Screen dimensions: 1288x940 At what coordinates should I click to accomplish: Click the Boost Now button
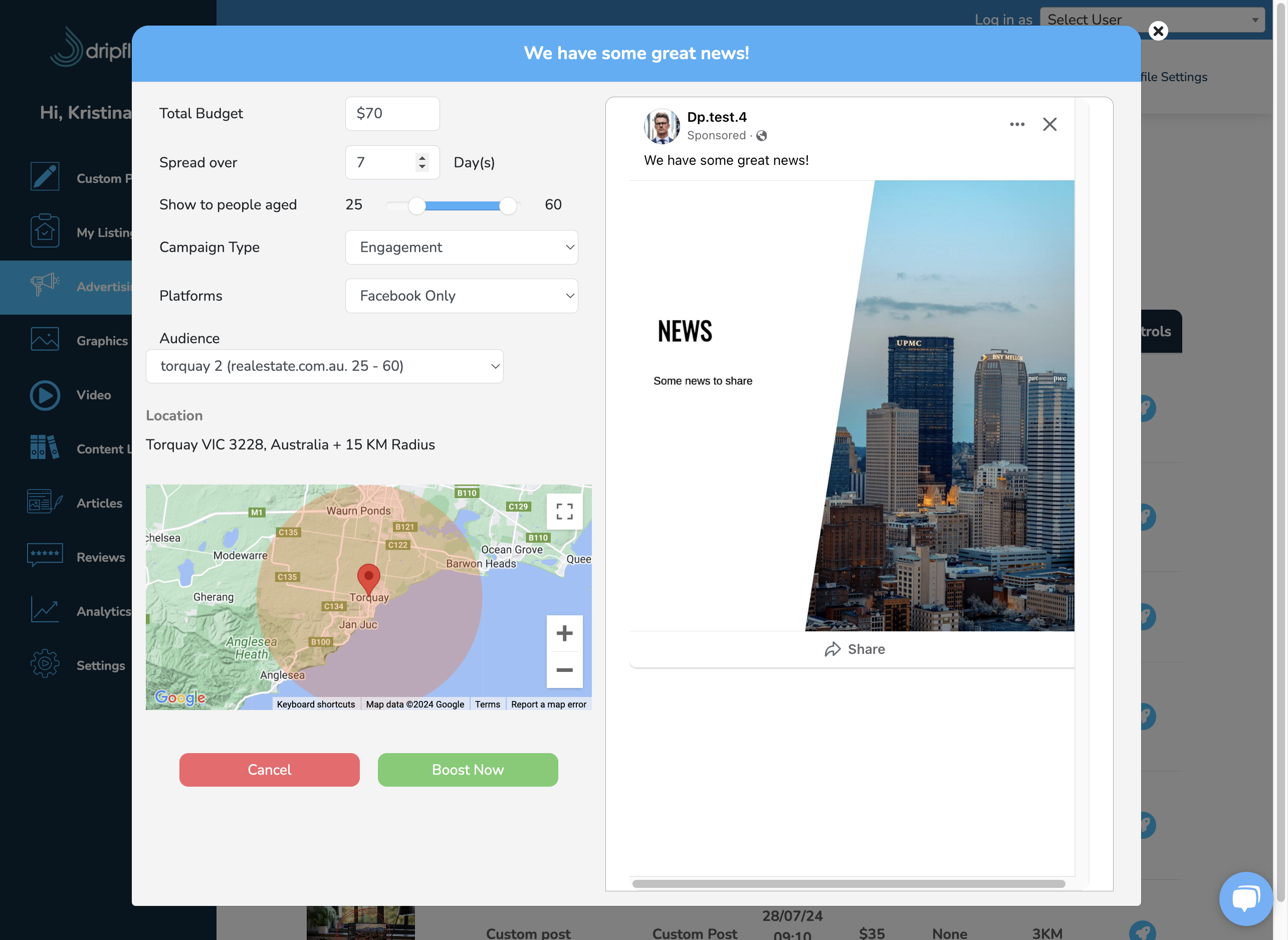pos(468,770)
